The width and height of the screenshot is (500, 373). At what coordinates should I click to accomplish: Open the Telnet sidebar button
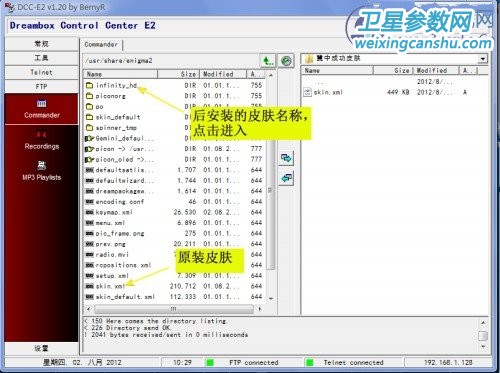click(42, 72)
